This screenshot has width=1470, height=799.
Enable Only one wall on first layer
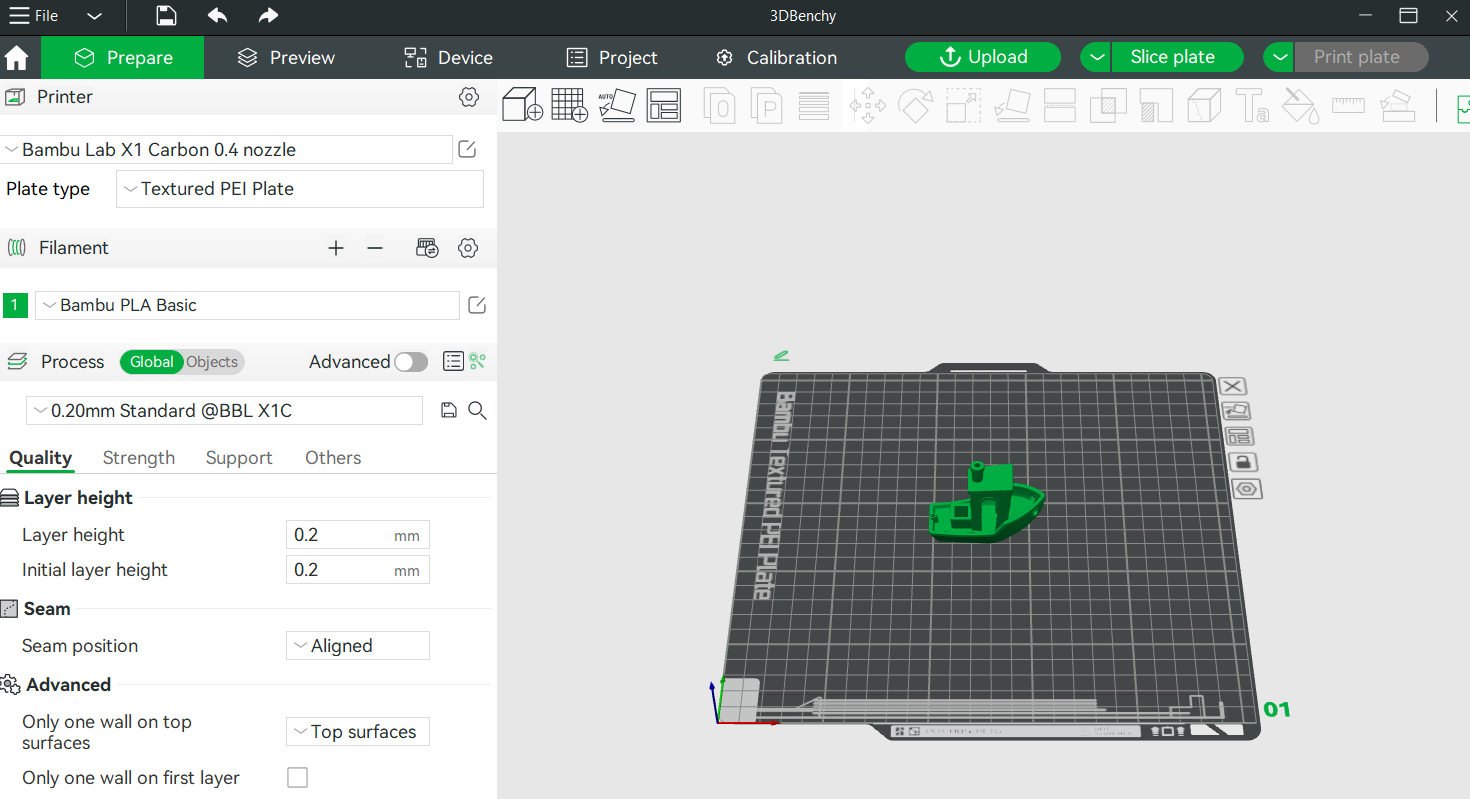pos(297,777)
